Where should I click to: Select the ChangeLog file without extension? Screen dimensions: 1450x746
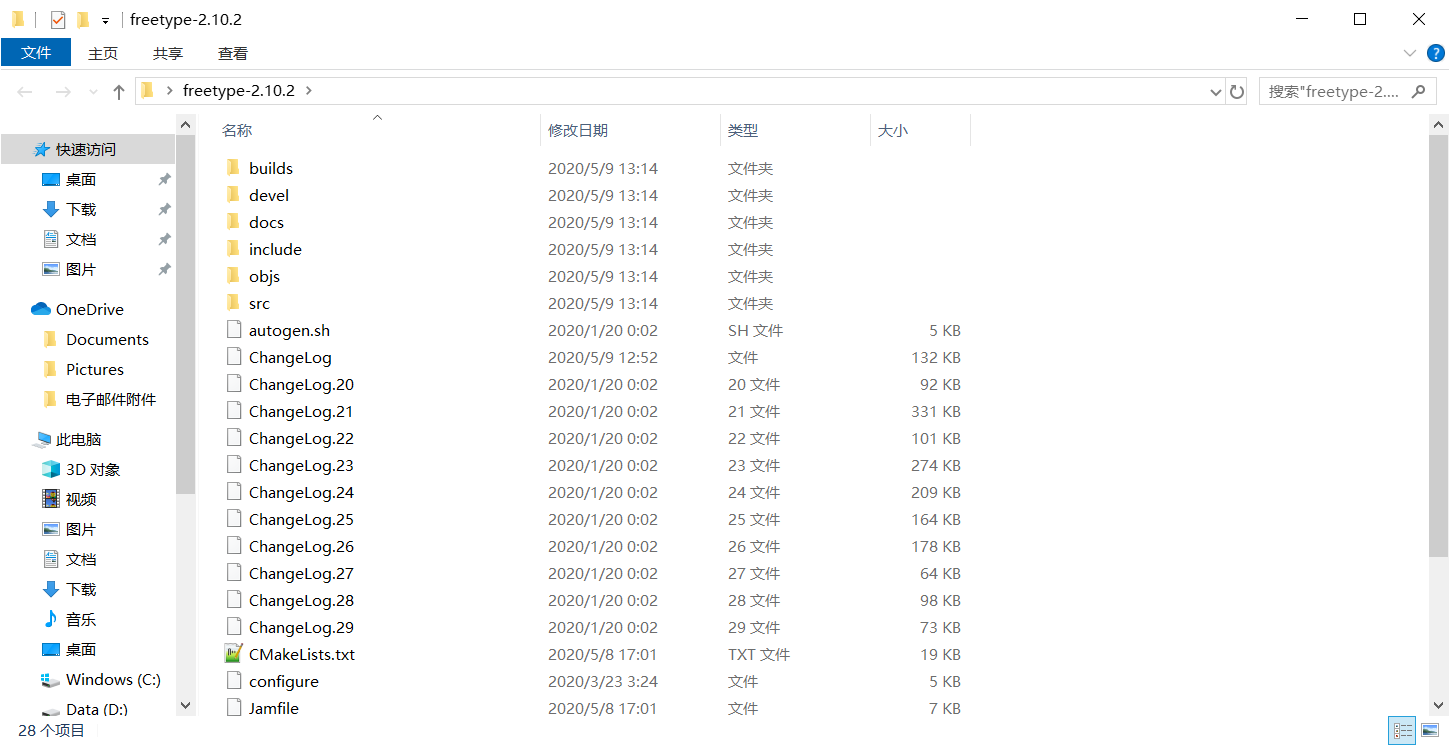tap(290, 357)
